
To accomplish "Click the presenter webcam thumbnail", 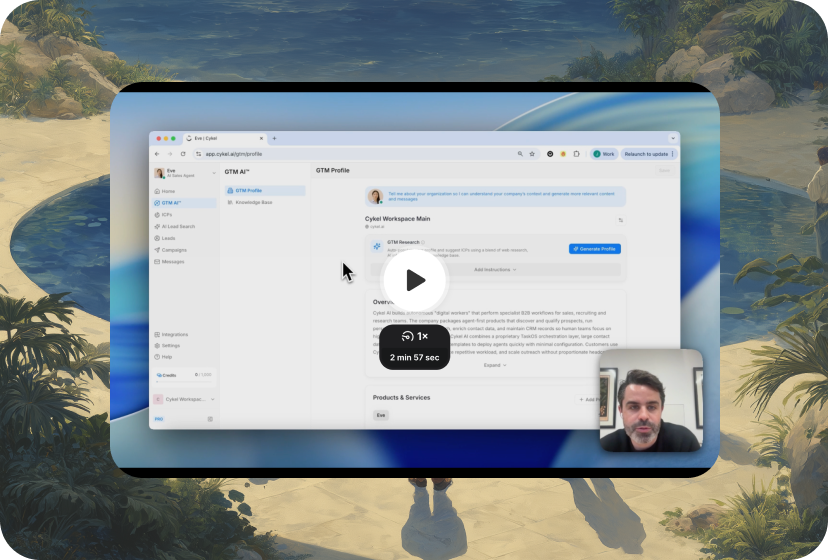I will point(651,400).
